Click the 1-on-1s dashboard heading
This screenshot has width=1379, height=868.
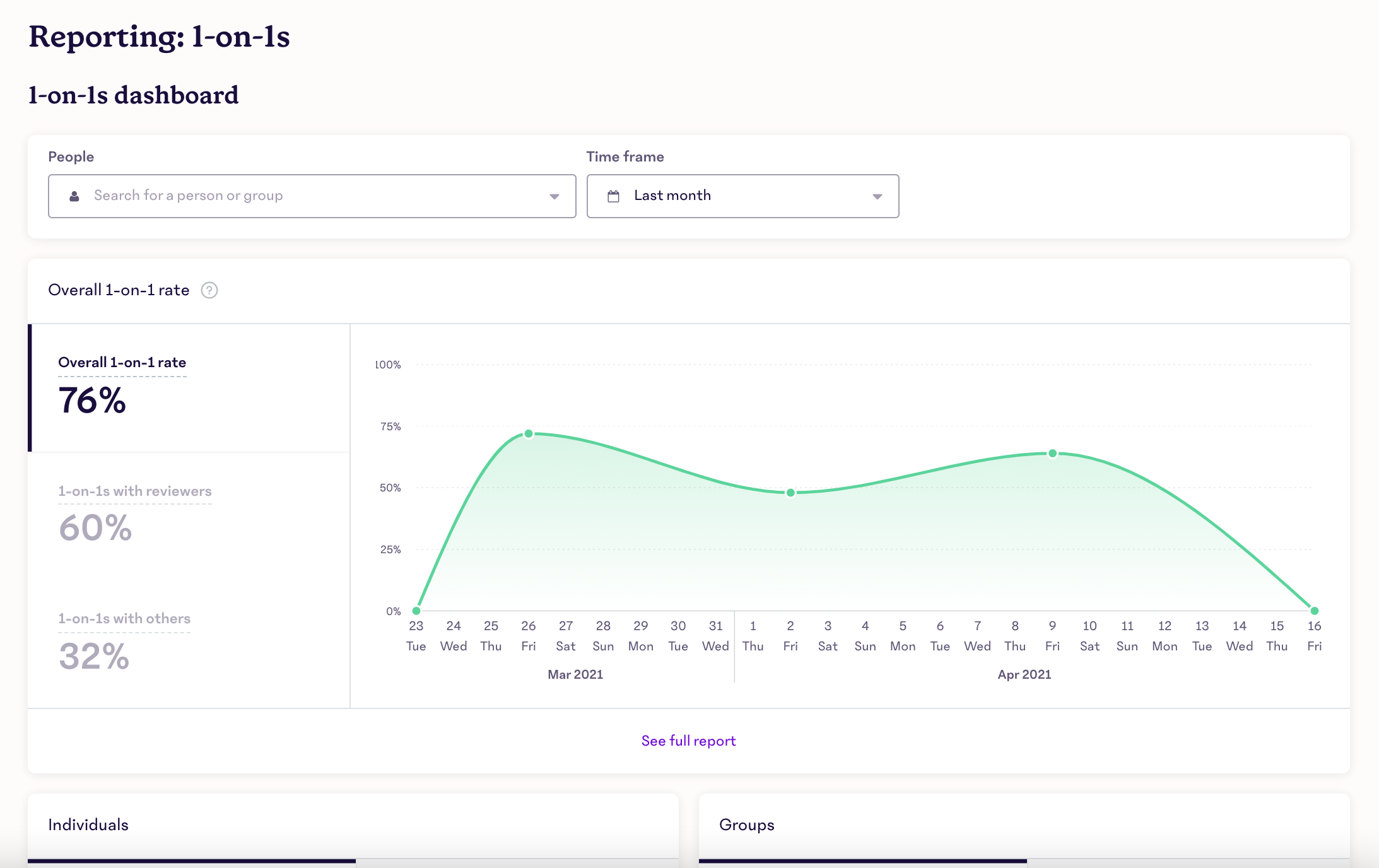point(133,95)
